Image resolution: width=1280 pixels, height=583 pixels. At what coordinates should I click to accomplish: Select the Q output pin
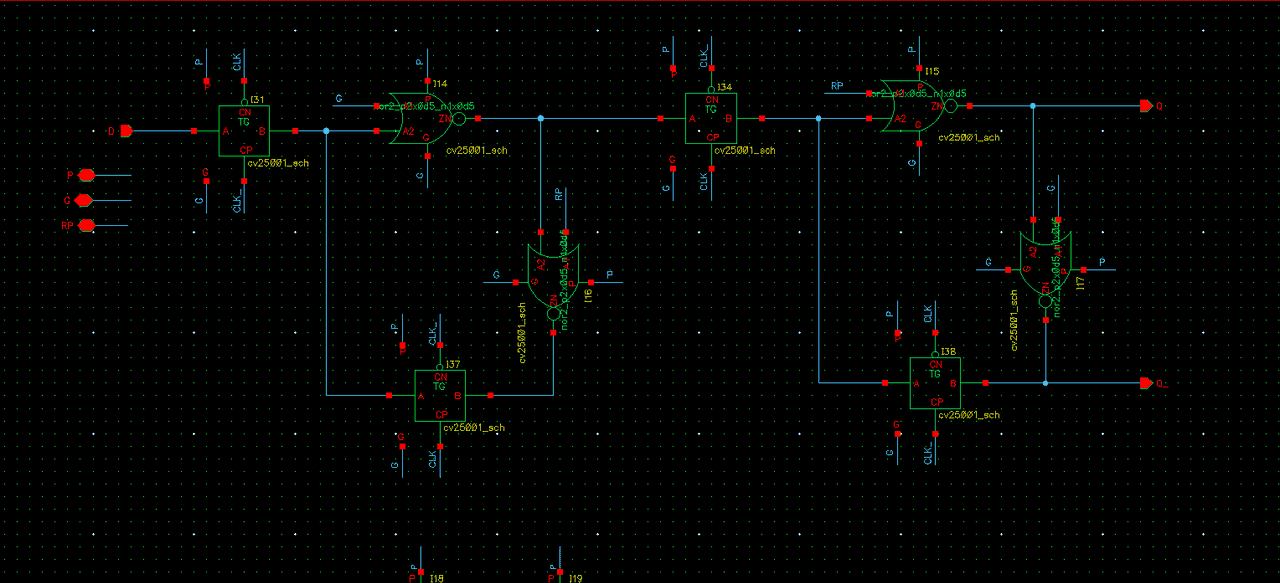pos(1145,105)
